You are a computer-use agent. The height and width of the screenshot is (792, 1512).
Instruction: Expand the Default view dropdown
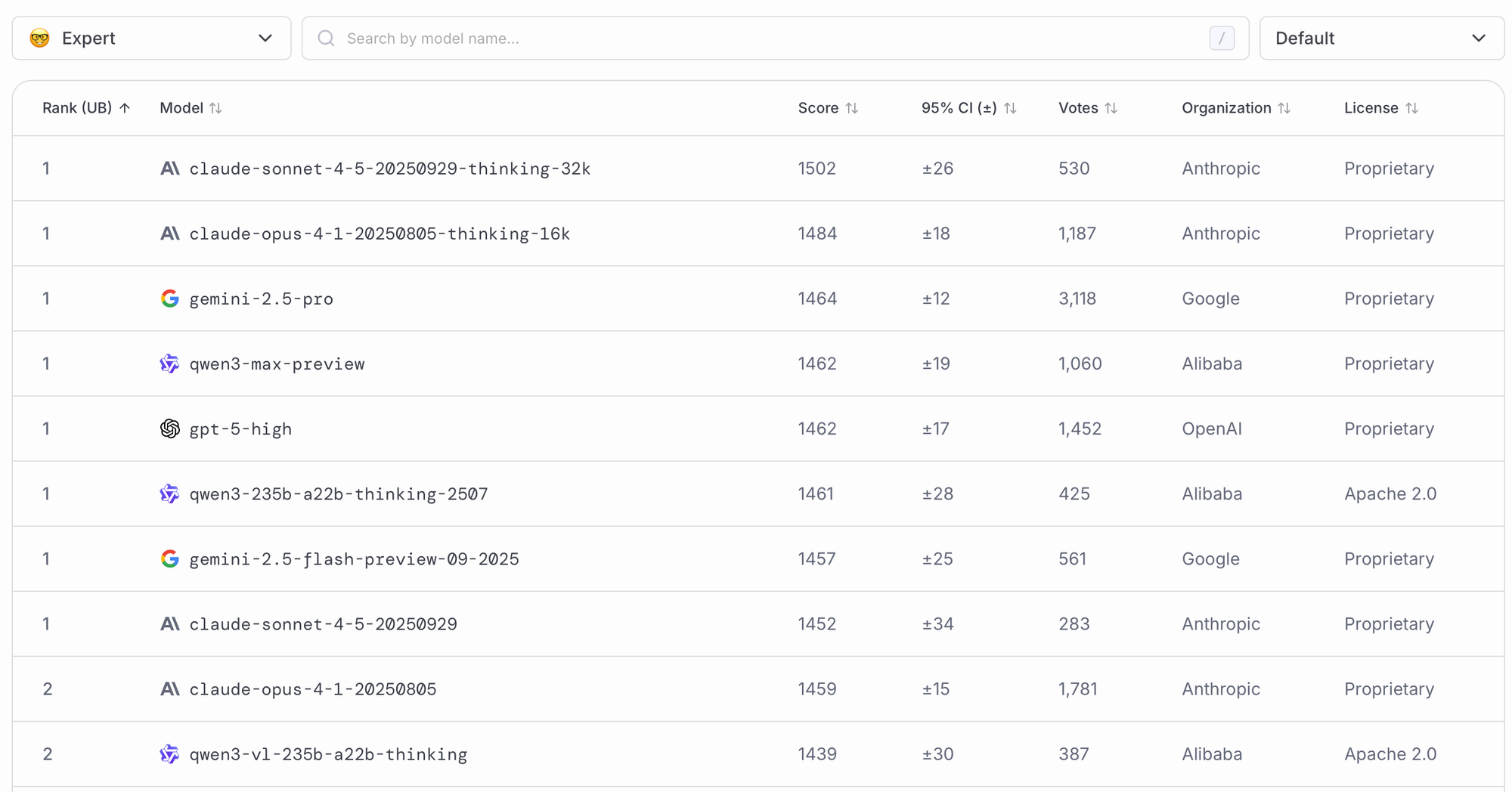(x=1381, y=39)
